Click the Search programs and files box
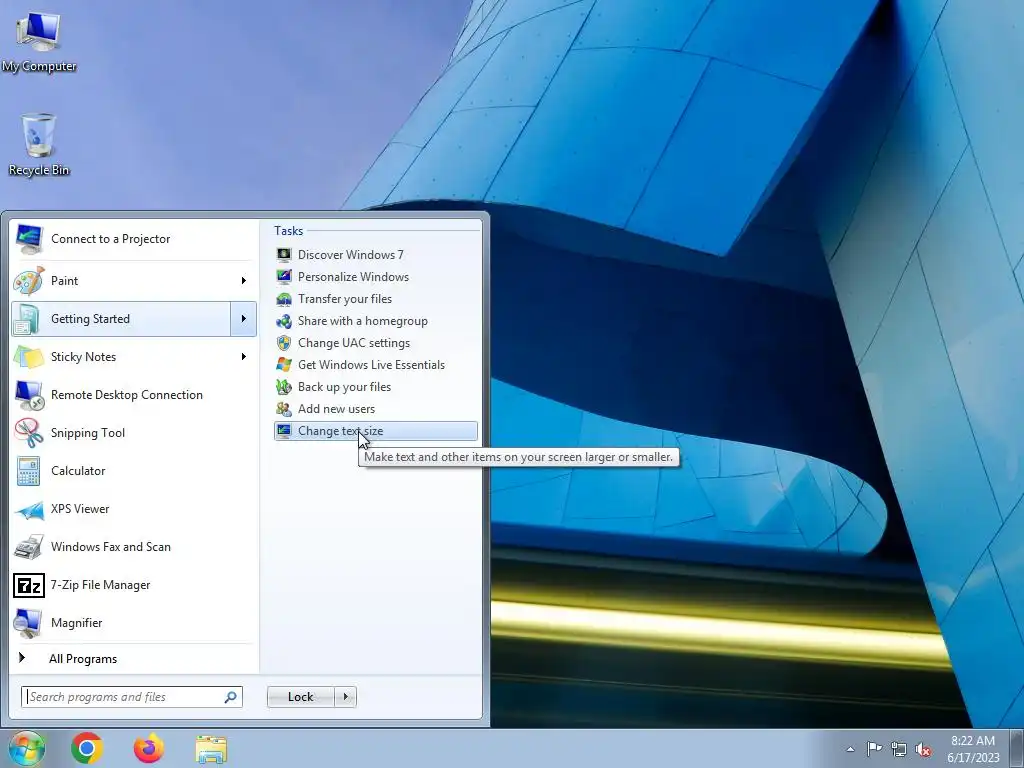 pyautogui.click(x=131, y=697)
